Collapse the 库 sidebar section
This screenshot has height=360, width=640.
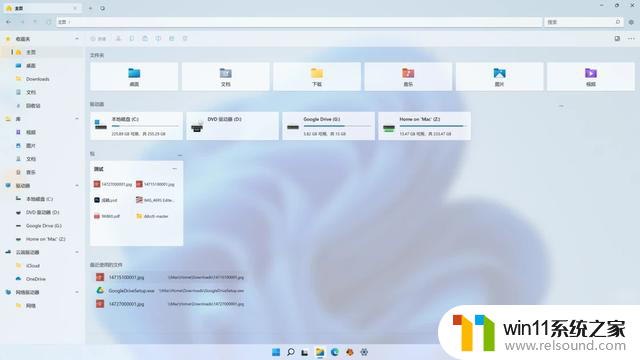point(77,119)
